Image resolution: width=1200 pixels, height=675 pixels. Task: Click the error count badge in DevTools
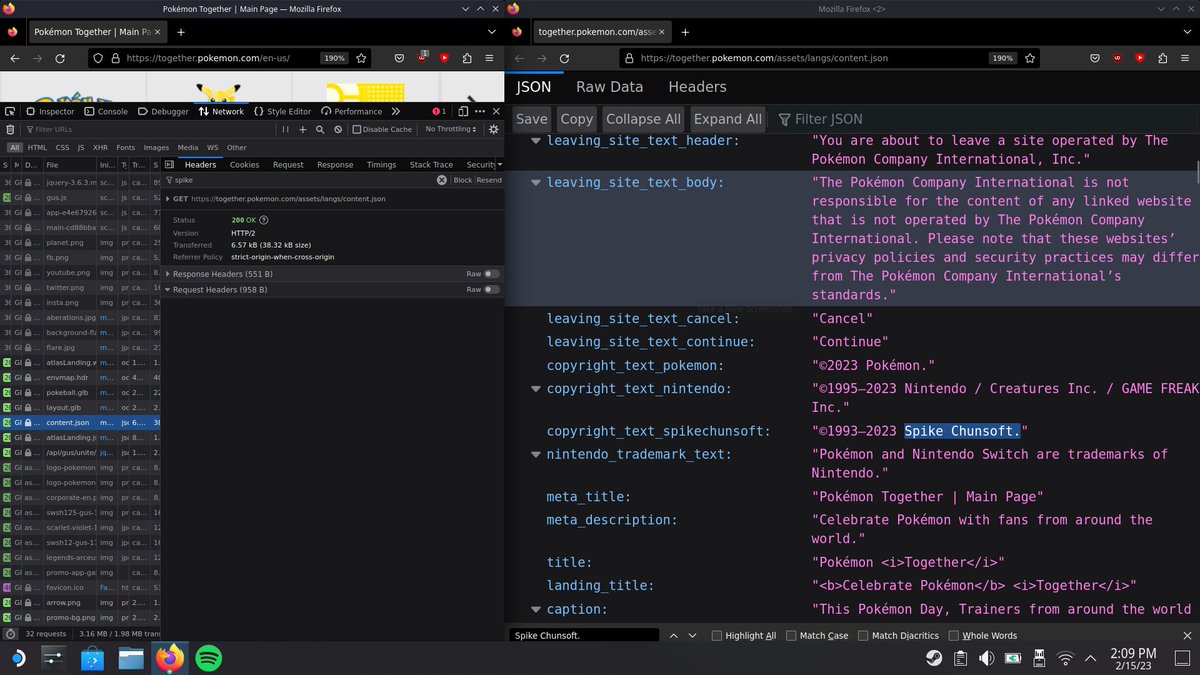439,111
